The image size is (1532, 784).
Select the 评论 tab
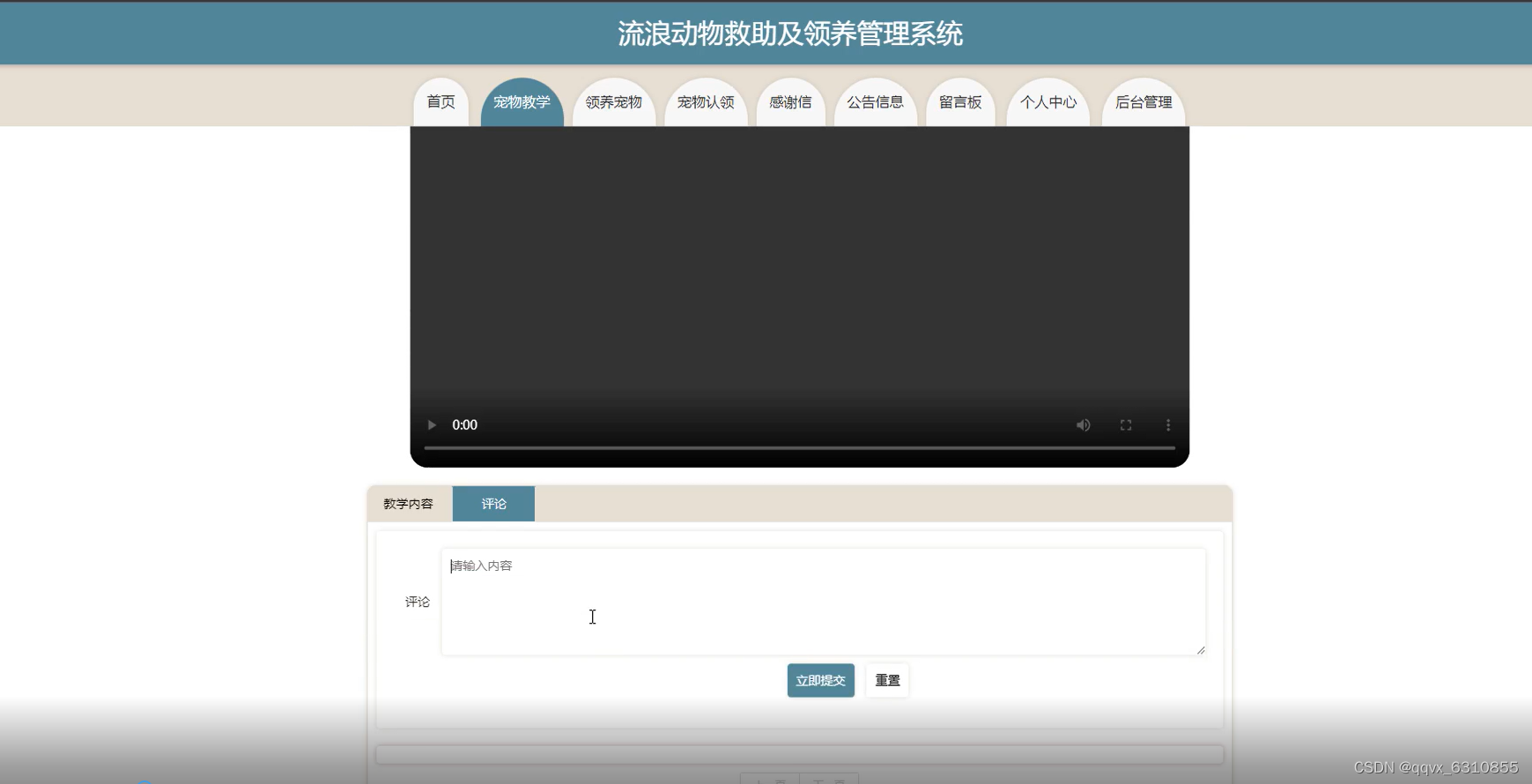[493, 504]
